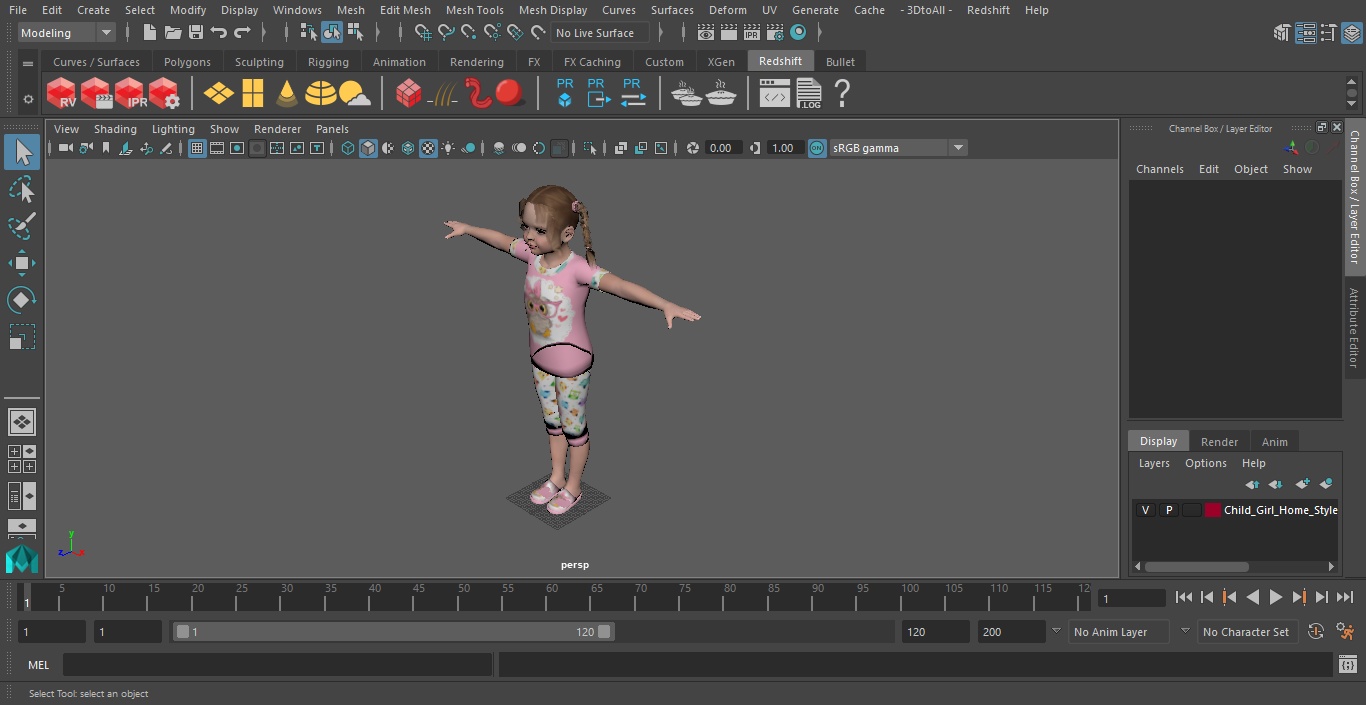Screen dimensions: 1366x705
Task: Click the MEL command line input
Action: point(277,665)
